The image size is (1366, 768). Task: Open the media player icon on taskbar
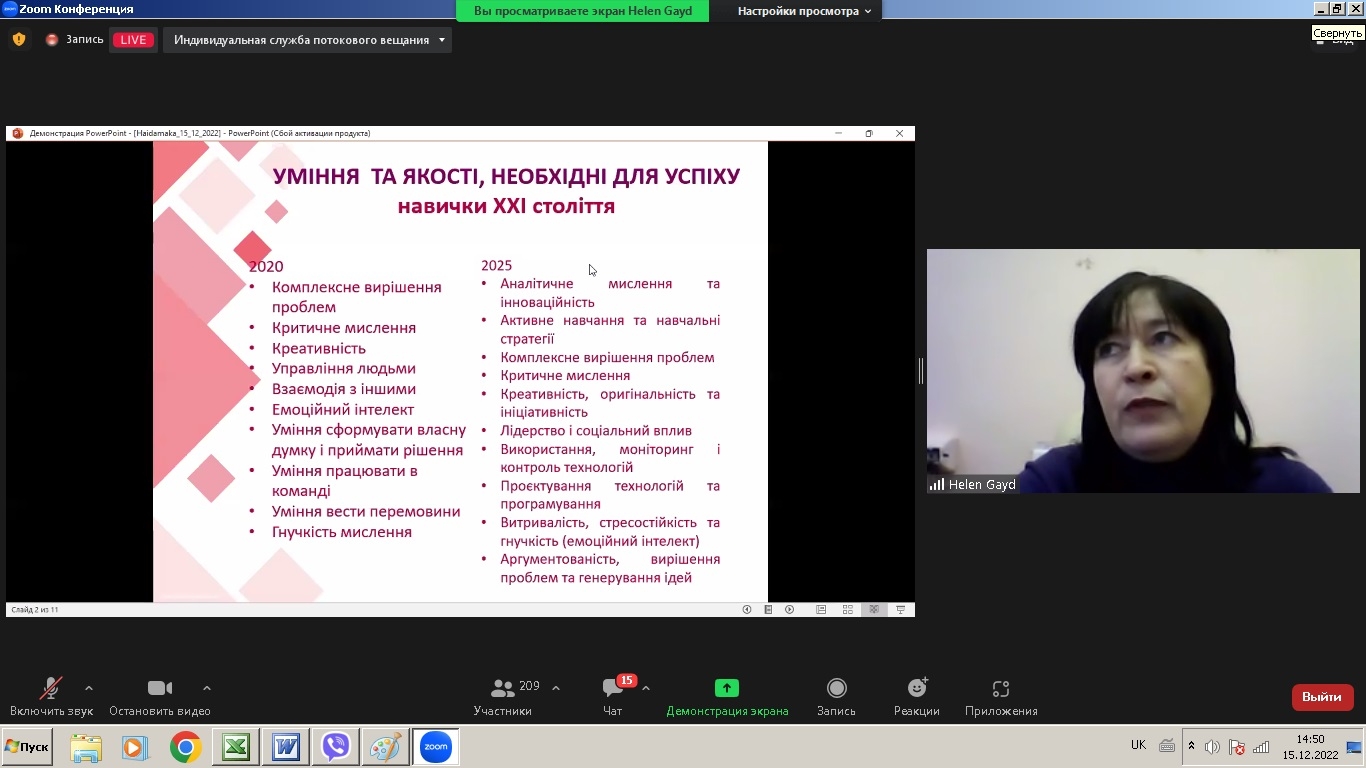[135, 747]
